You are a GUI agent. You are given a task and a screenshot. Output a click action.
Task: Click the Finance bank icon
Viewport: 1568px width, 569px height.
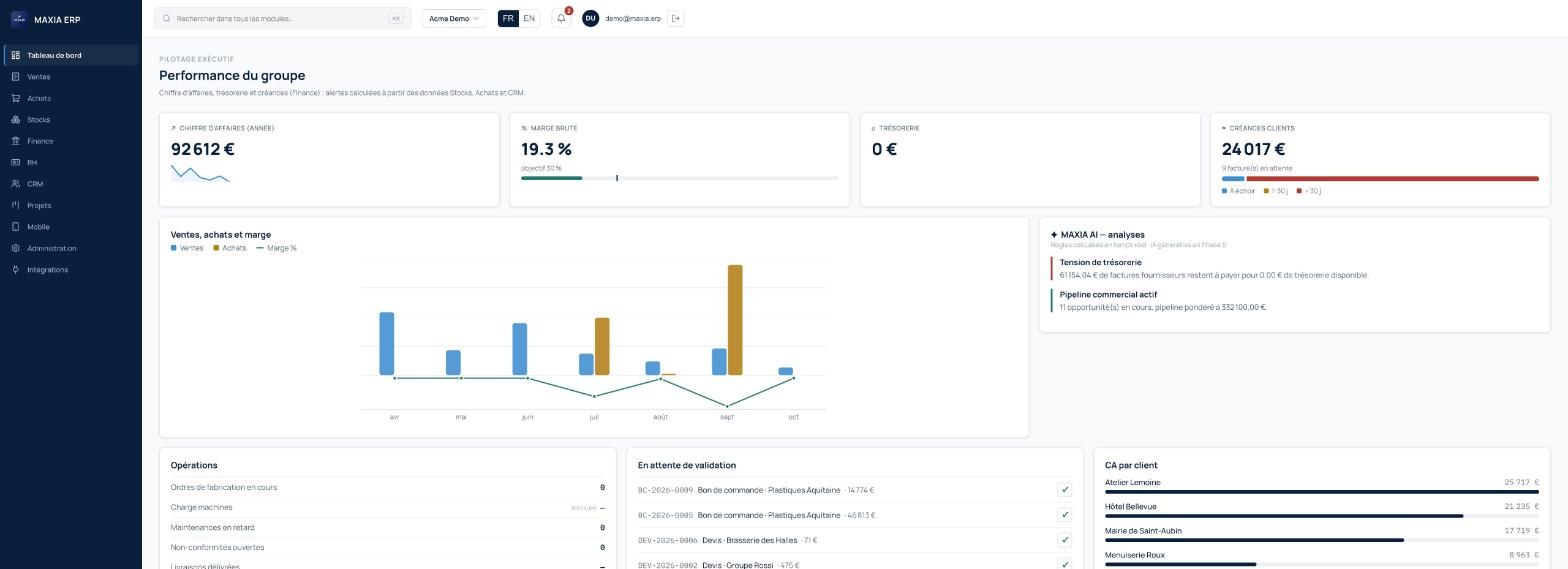(16, 141)
